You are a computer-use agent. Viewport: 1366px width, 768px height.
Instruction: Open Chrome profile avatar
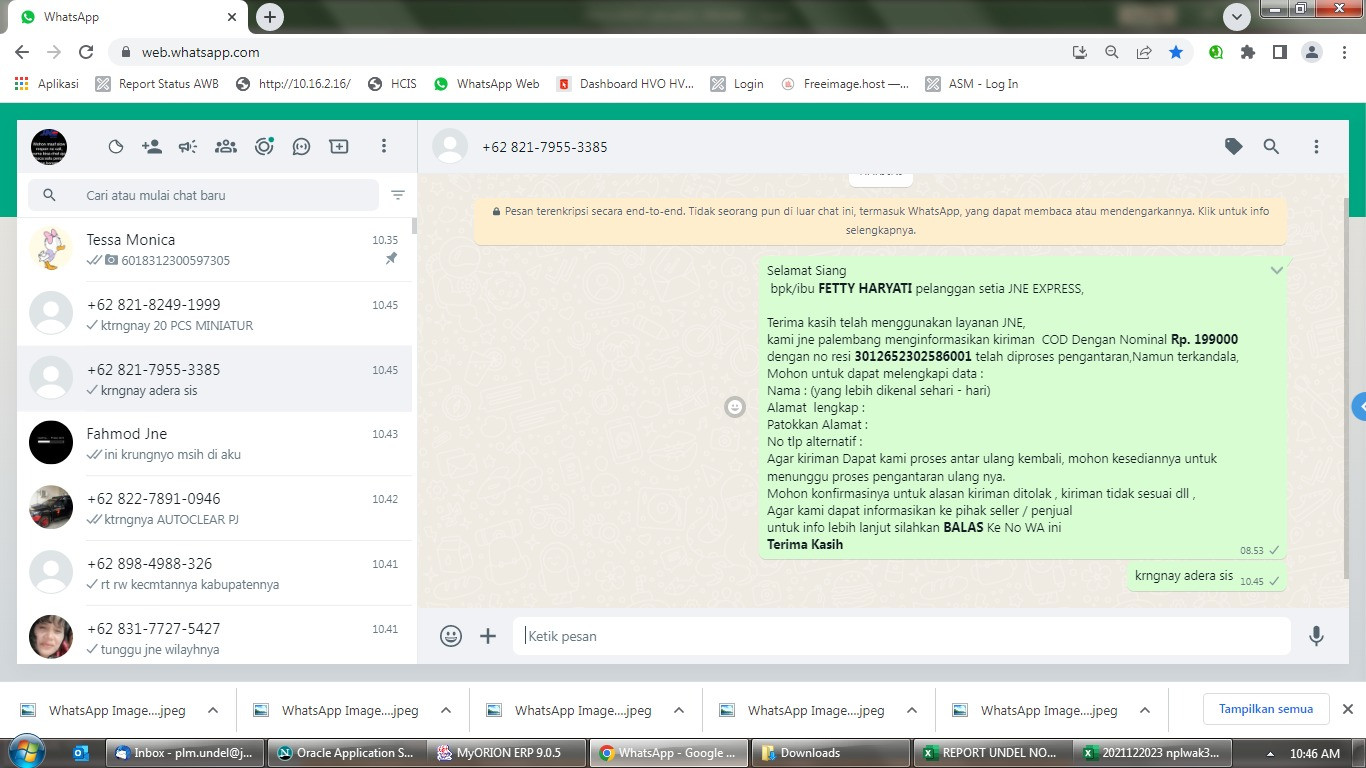(x=1311, y=52)
